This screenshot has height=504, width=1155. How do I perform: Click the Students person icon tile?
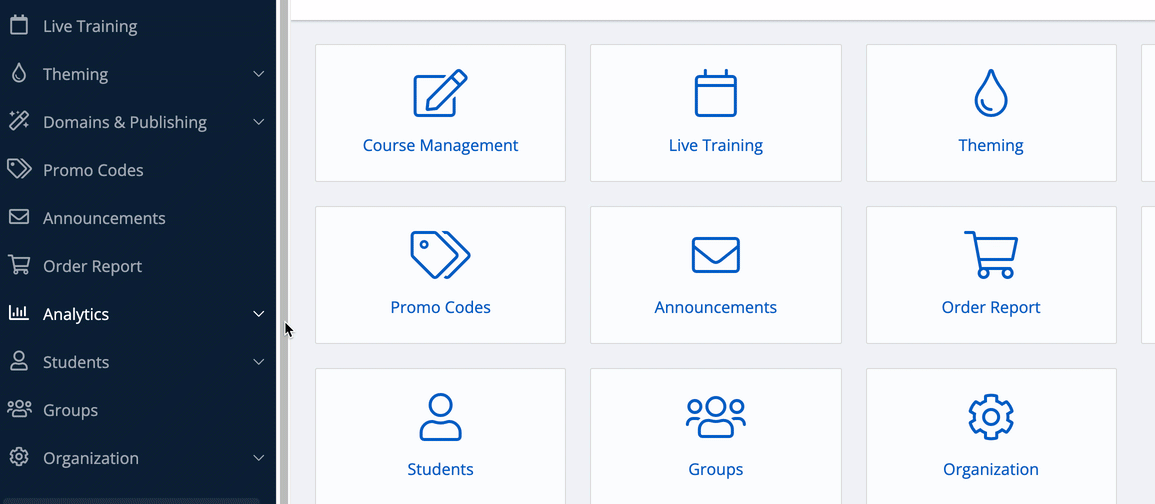click(440, 417)
